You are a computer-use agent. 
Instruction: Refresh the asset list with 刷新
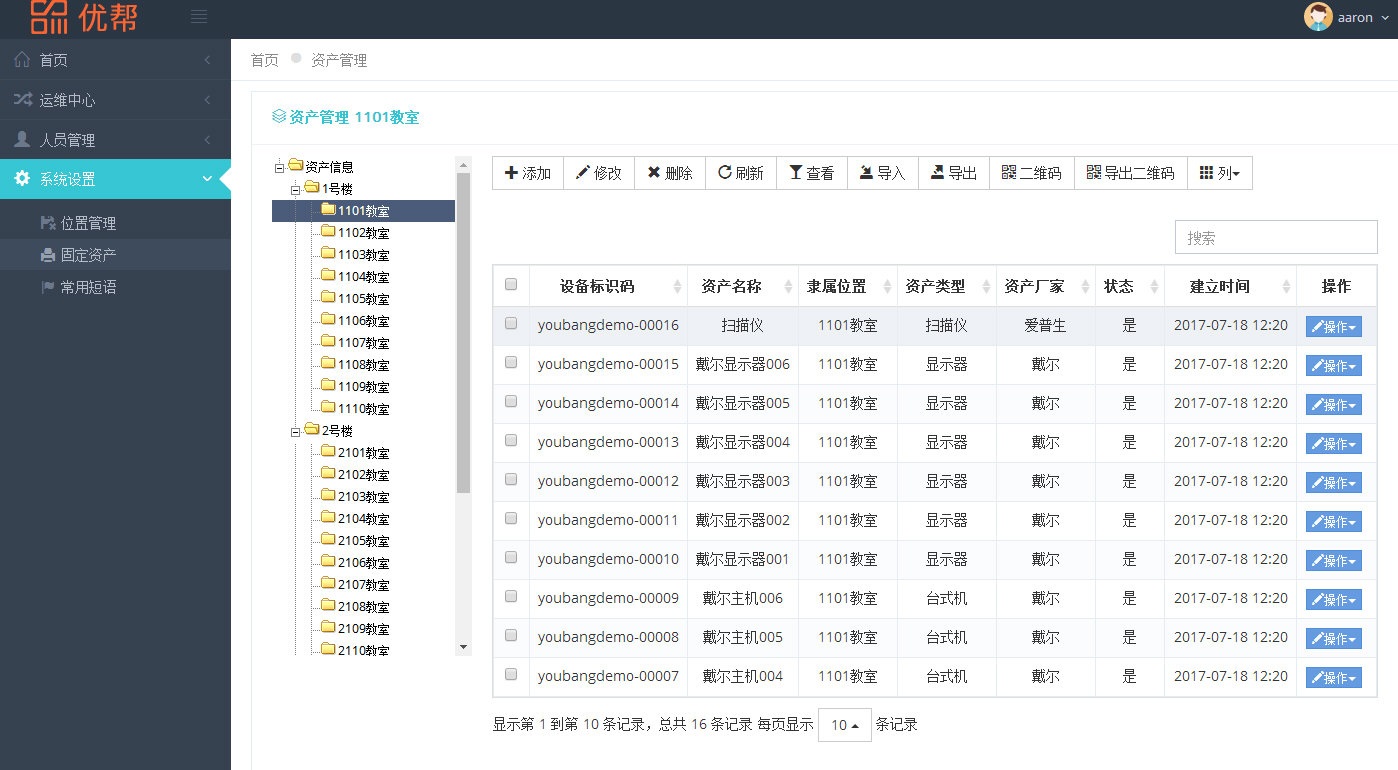pyautogui.click(x=741, y=172)
